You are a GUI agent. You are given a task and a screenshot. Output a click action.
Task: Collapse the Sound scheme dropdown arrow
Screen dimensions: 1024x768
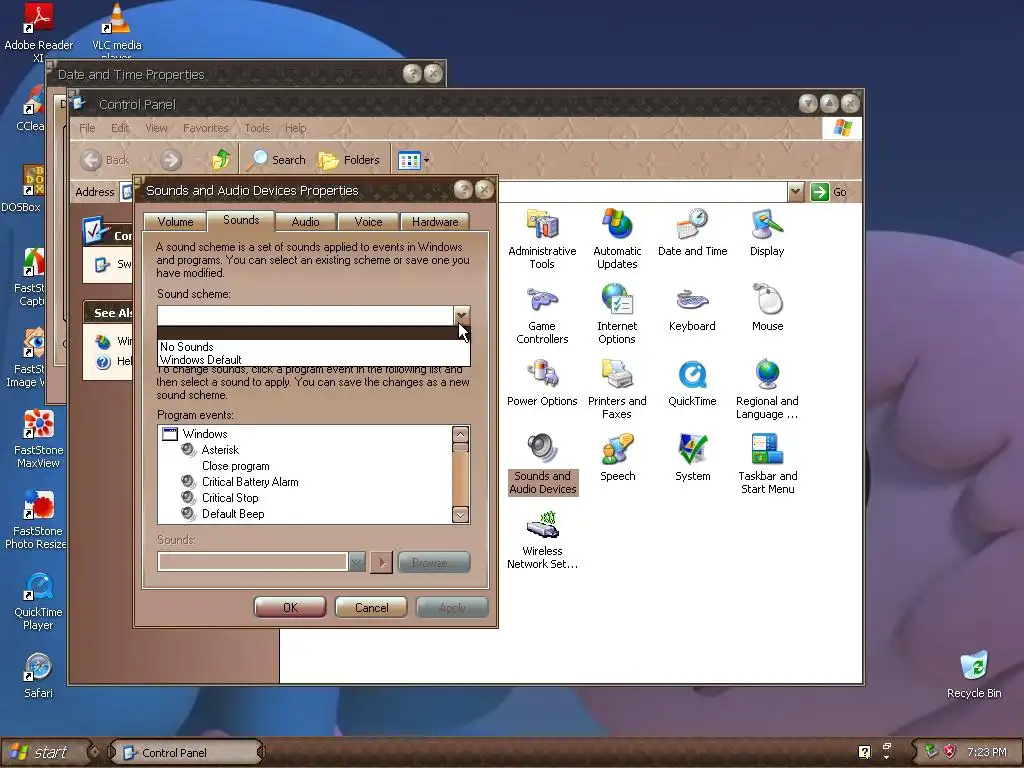coord(462,315)
